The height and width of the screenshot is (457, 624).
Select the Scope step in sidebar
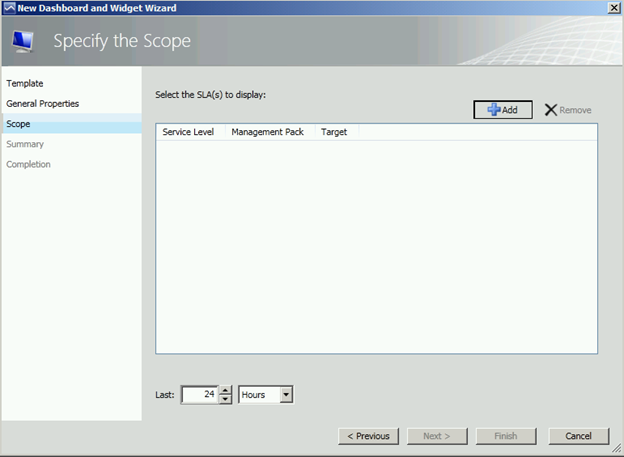pyautogui.click(x=72, y=124)
